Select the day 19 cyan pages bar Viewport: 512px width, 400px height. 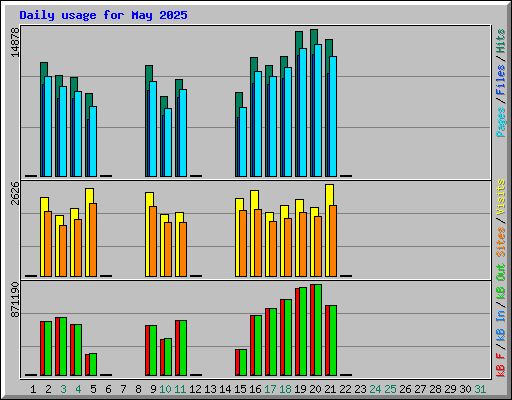[303, 112]
